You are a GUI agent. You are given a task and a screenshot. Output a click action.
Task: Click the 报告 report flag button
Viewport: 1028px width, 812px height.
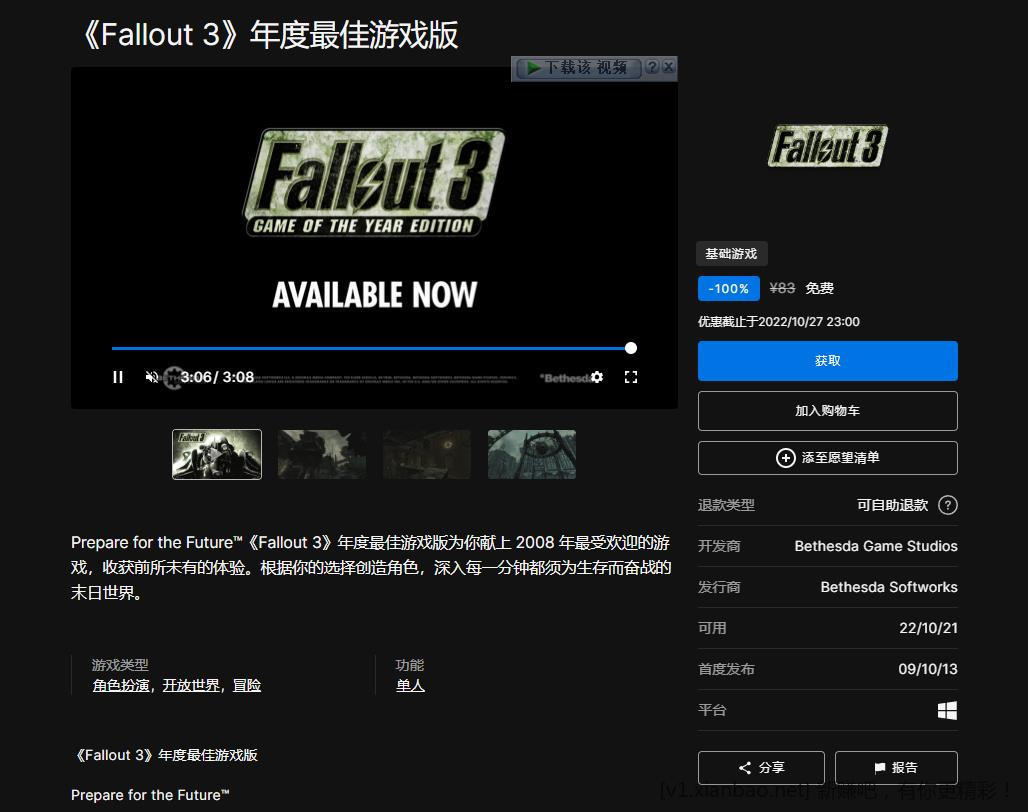896,768
